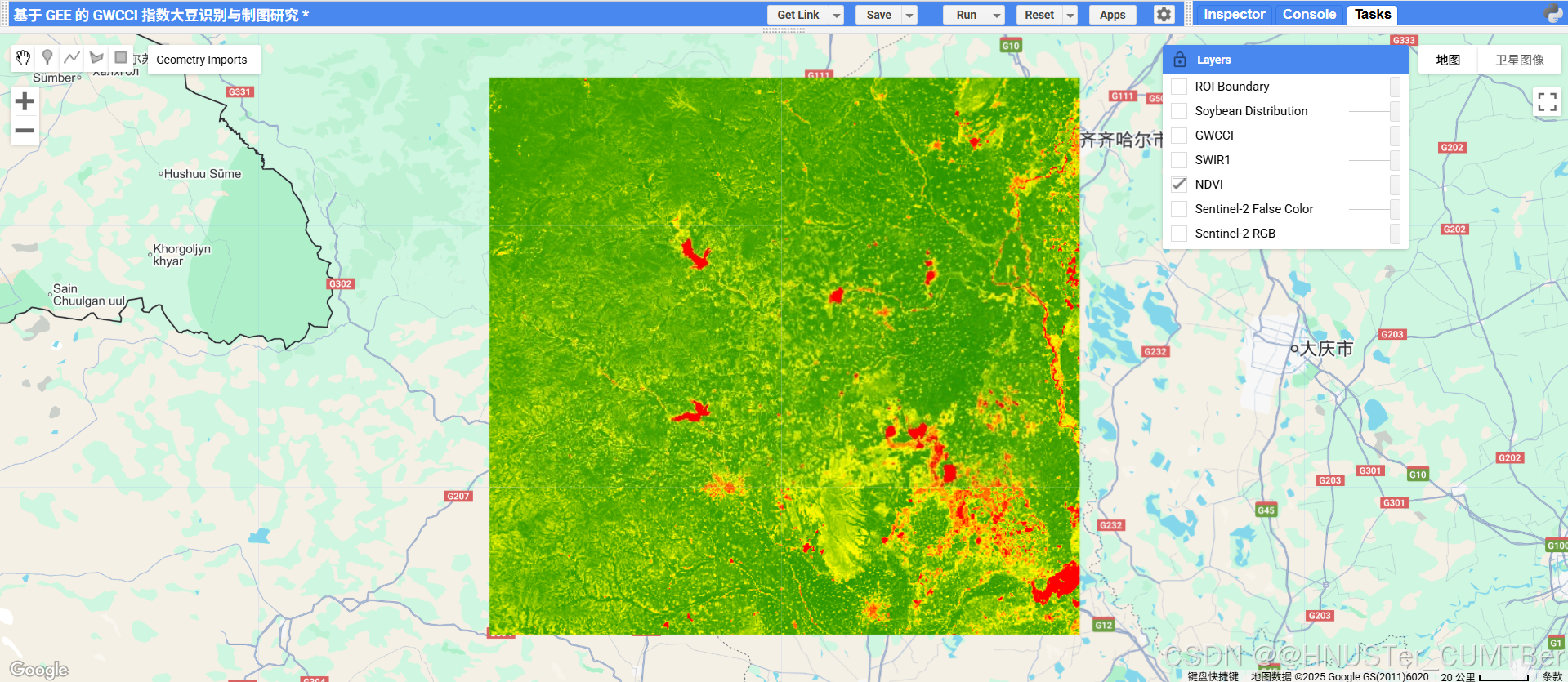
Task: Open the Run dropdown arrow
Action: (997, 15)
